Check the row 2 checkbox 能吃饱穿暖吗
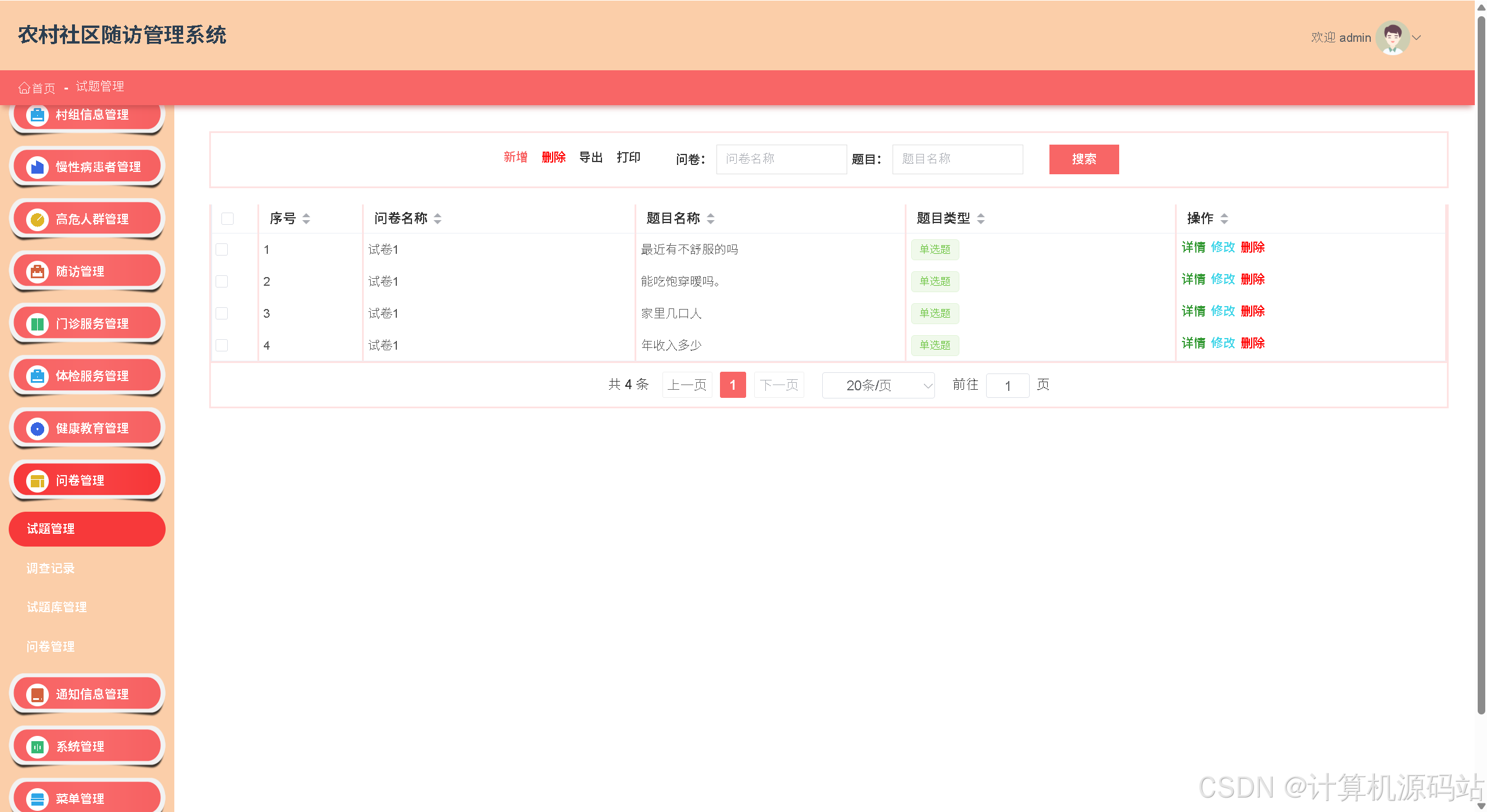The width and height of the screenshot is (1487, 812). (x=221, y=281)
